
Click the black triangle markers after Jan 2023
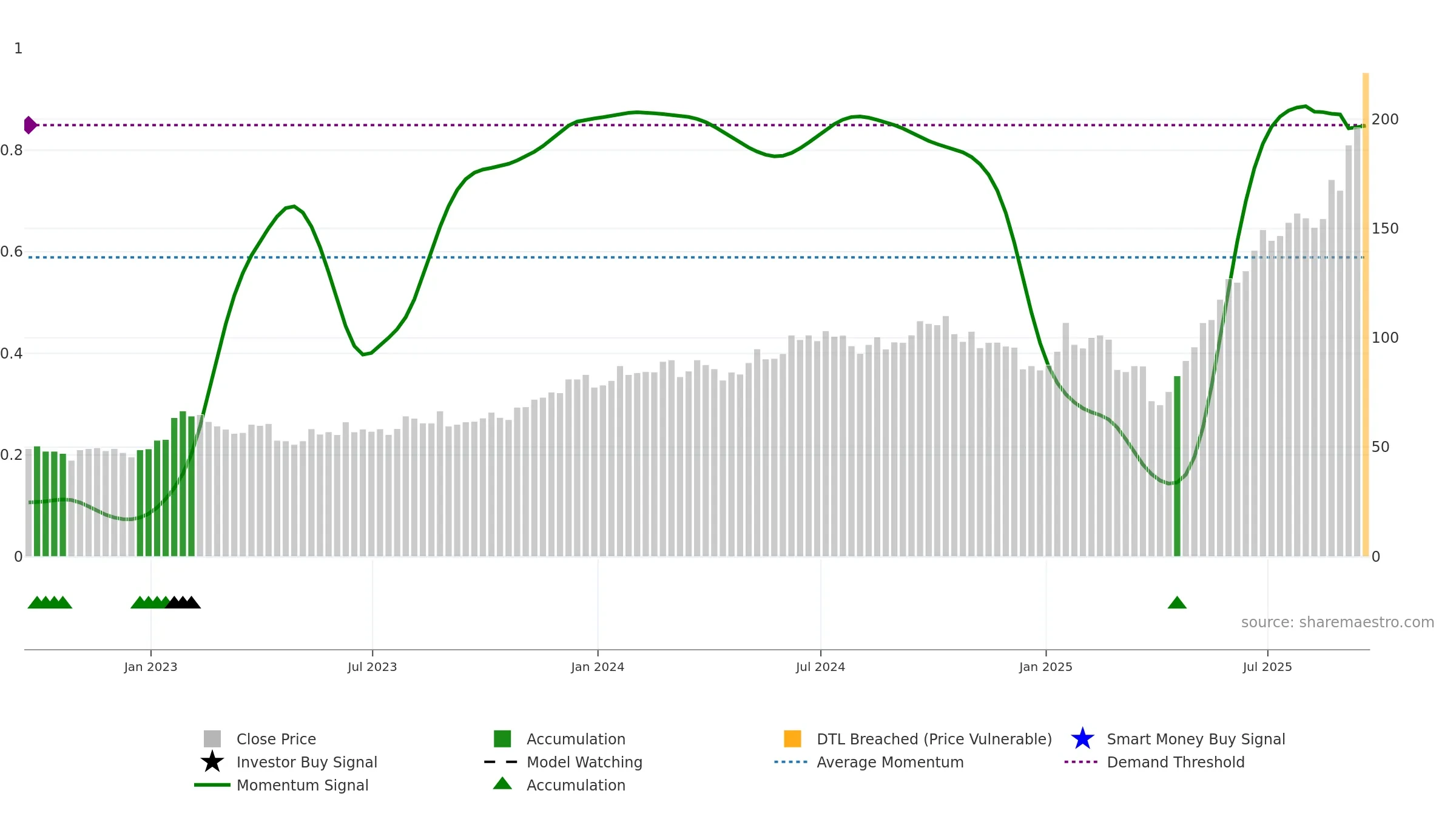(183, 602)
